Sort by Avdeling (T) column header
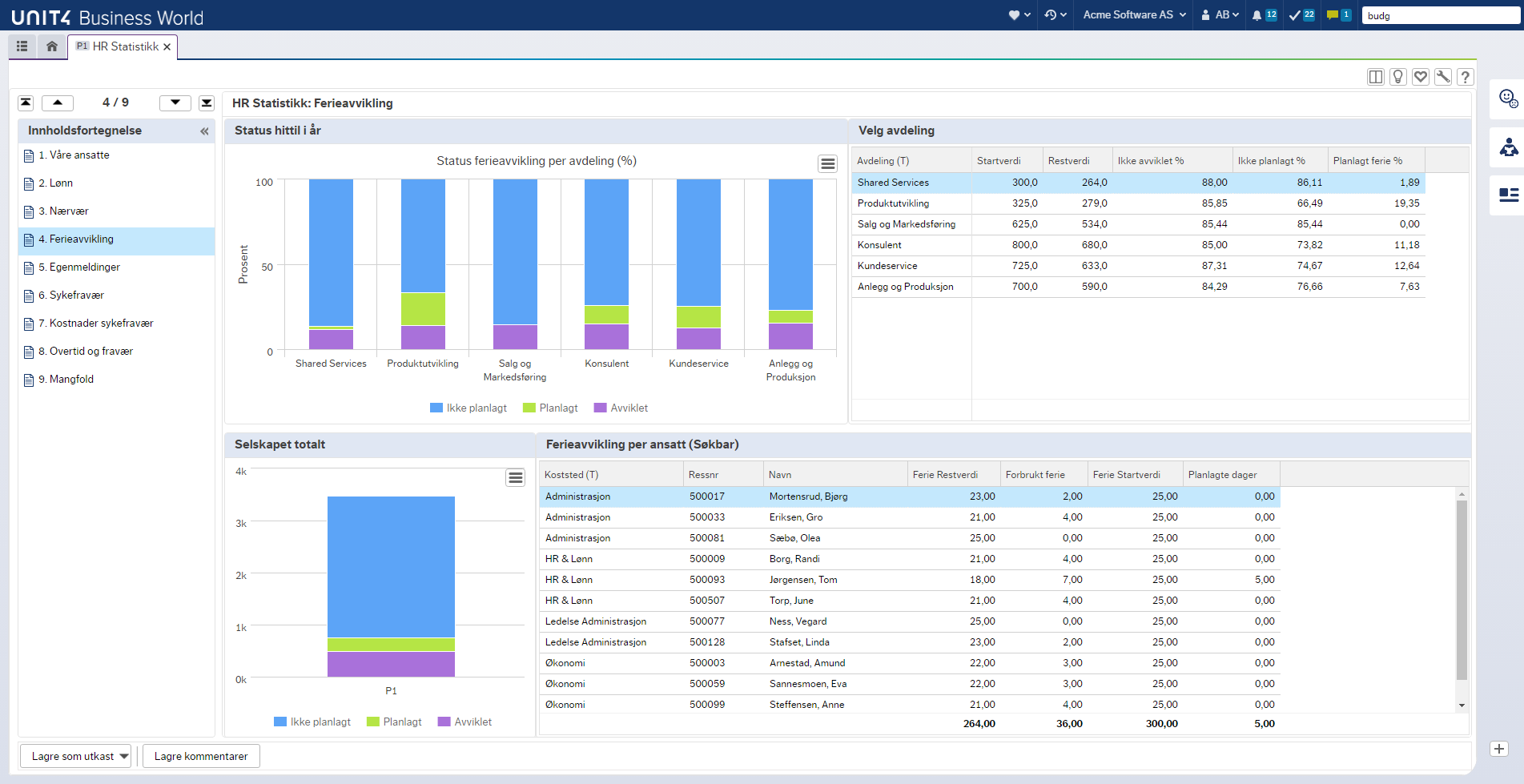 coord(911,160)
